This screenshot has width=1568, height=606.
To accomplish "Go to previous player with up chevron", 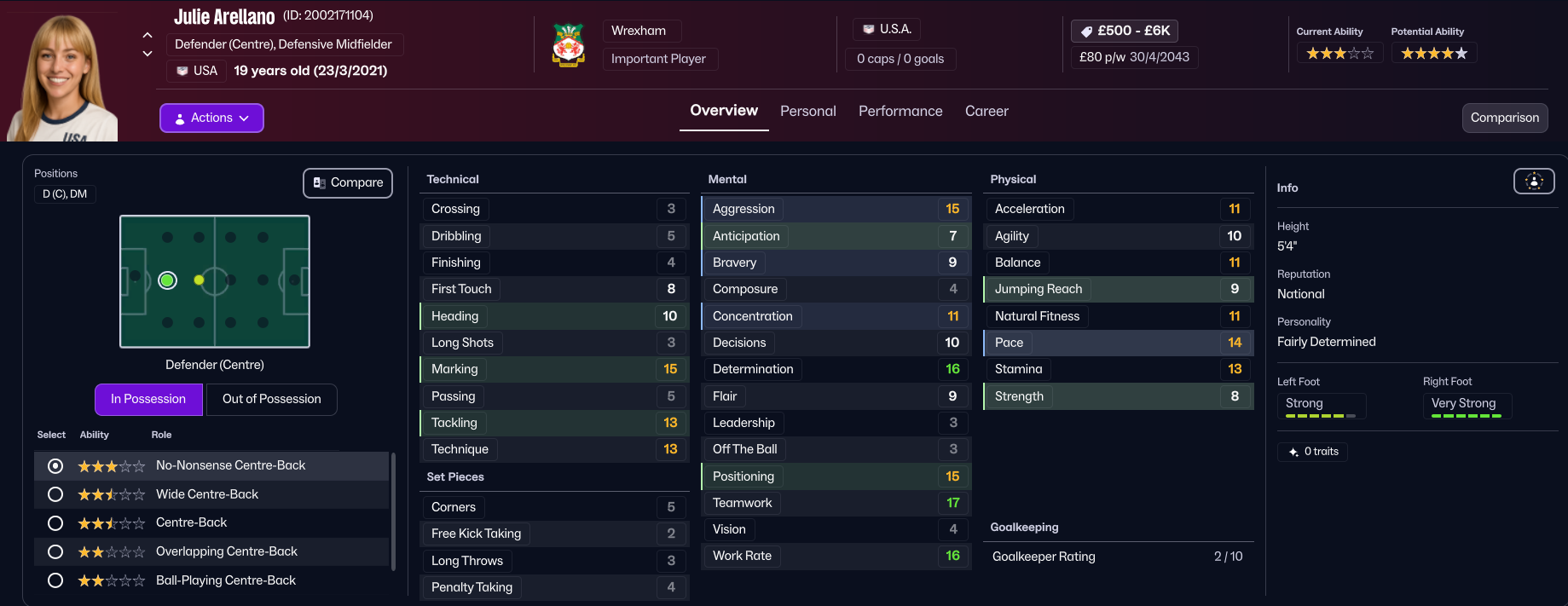I will 148,35.
